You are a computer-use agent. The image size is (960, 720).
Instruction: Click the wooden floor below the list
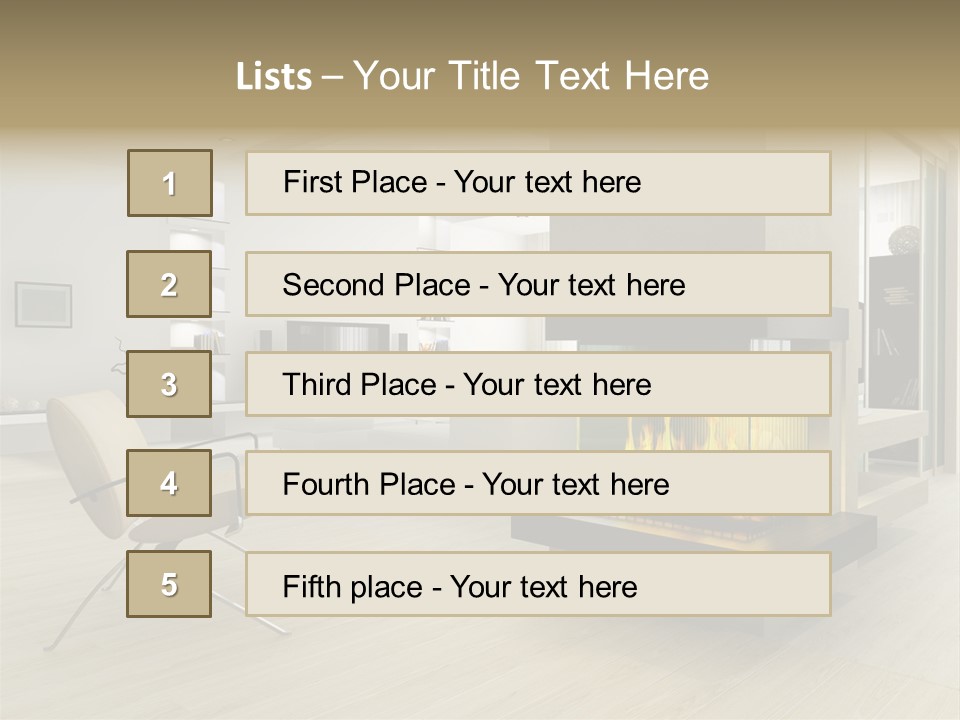[480, 670]
